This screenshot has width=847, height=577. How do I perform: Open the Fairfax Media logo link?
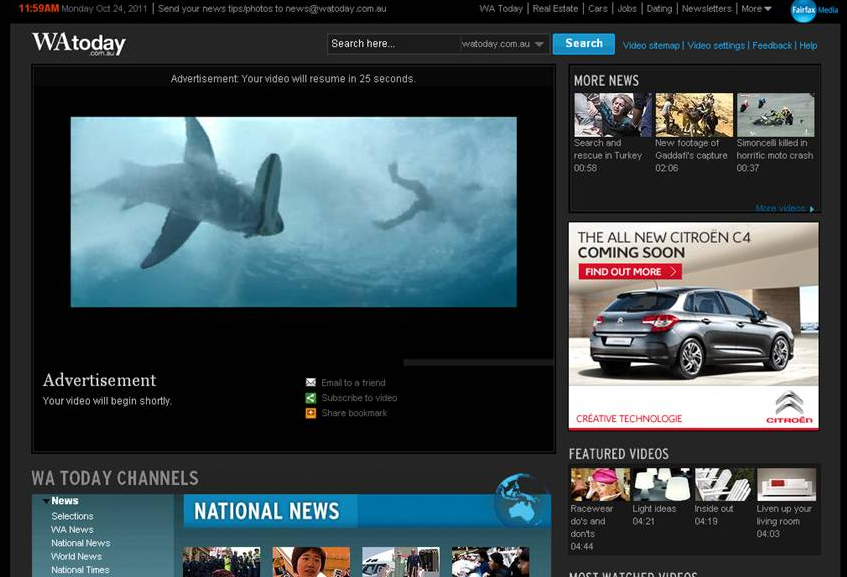(814, 10)
